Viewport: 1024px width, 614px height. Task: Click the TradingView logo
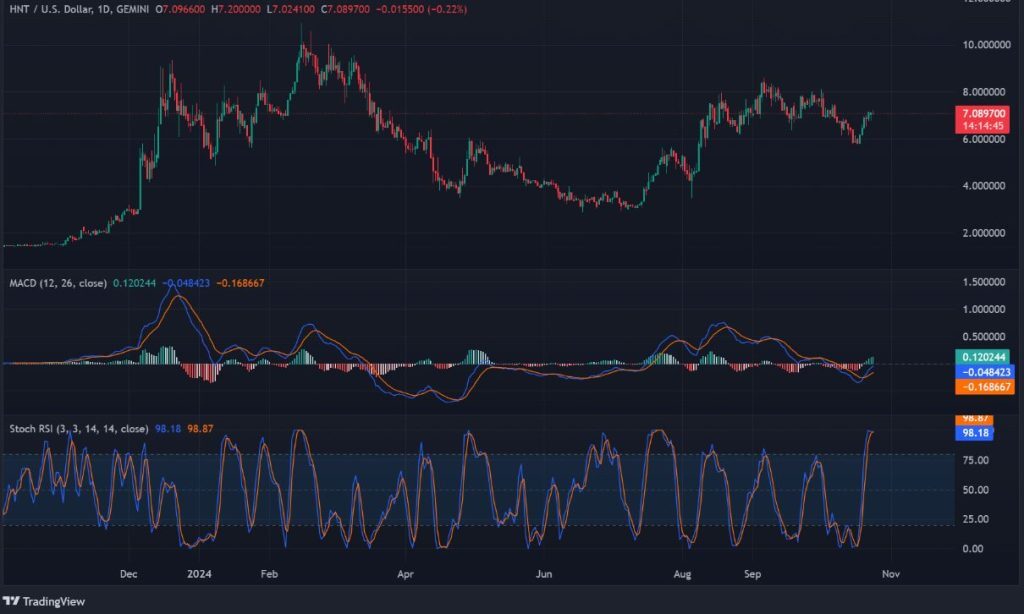click(x=44, y=601)
